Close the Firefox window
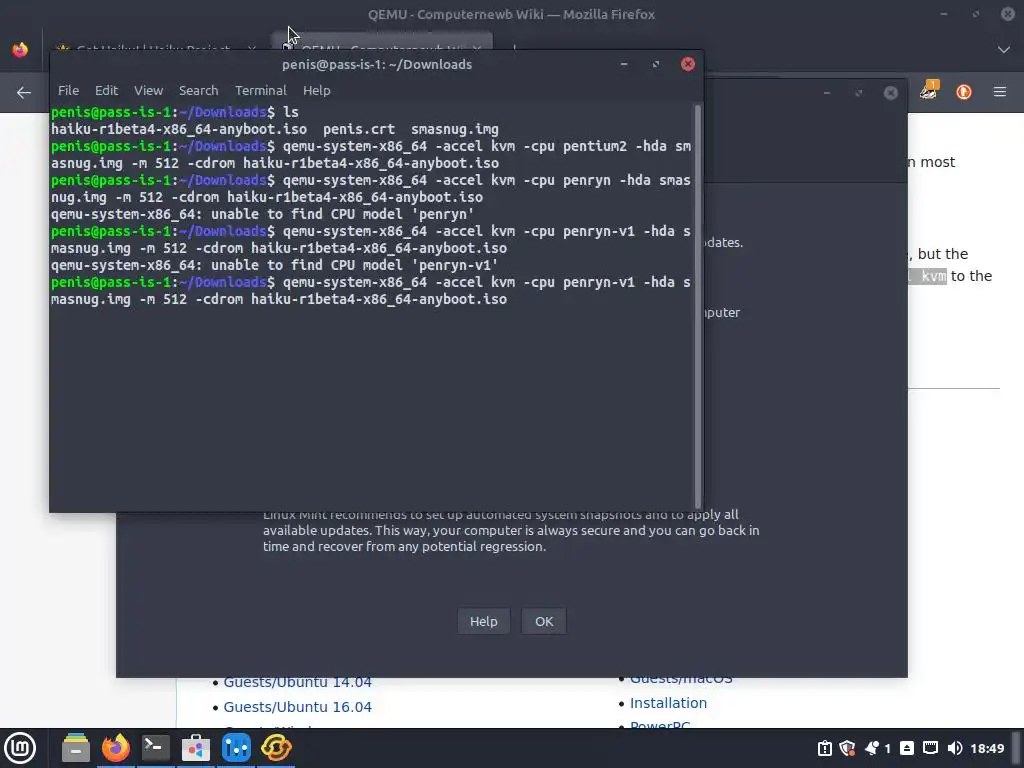The image size is (1024, 768). tap(1008, 14)
